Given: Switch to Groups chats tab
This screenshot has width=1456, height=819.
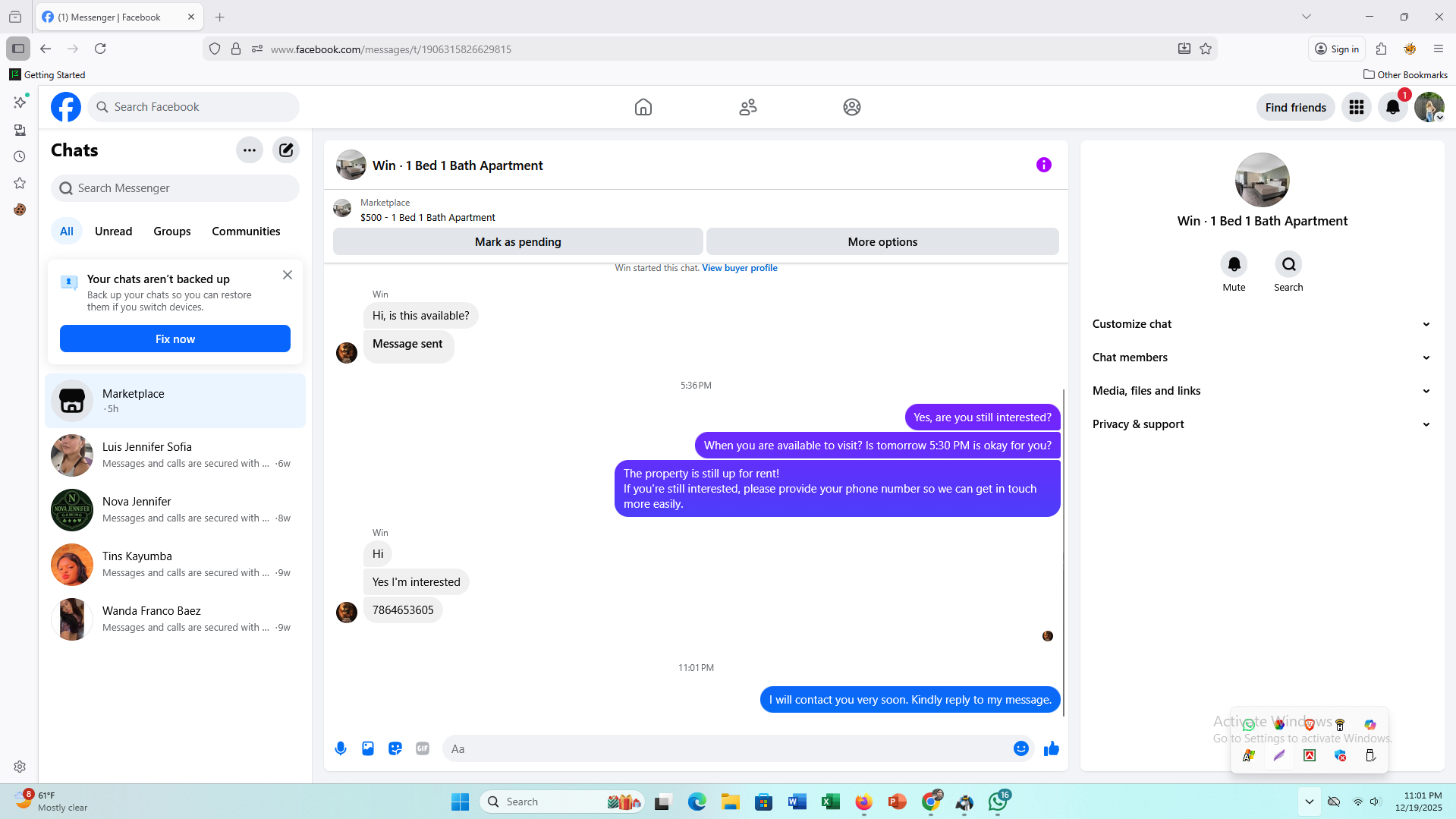Looking at the screenshot, I should [x=172, y=232].
